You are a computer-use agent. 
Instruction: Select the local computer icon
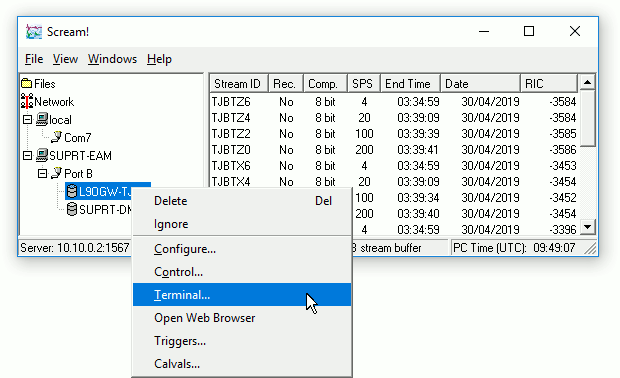[x=42, y=119]
